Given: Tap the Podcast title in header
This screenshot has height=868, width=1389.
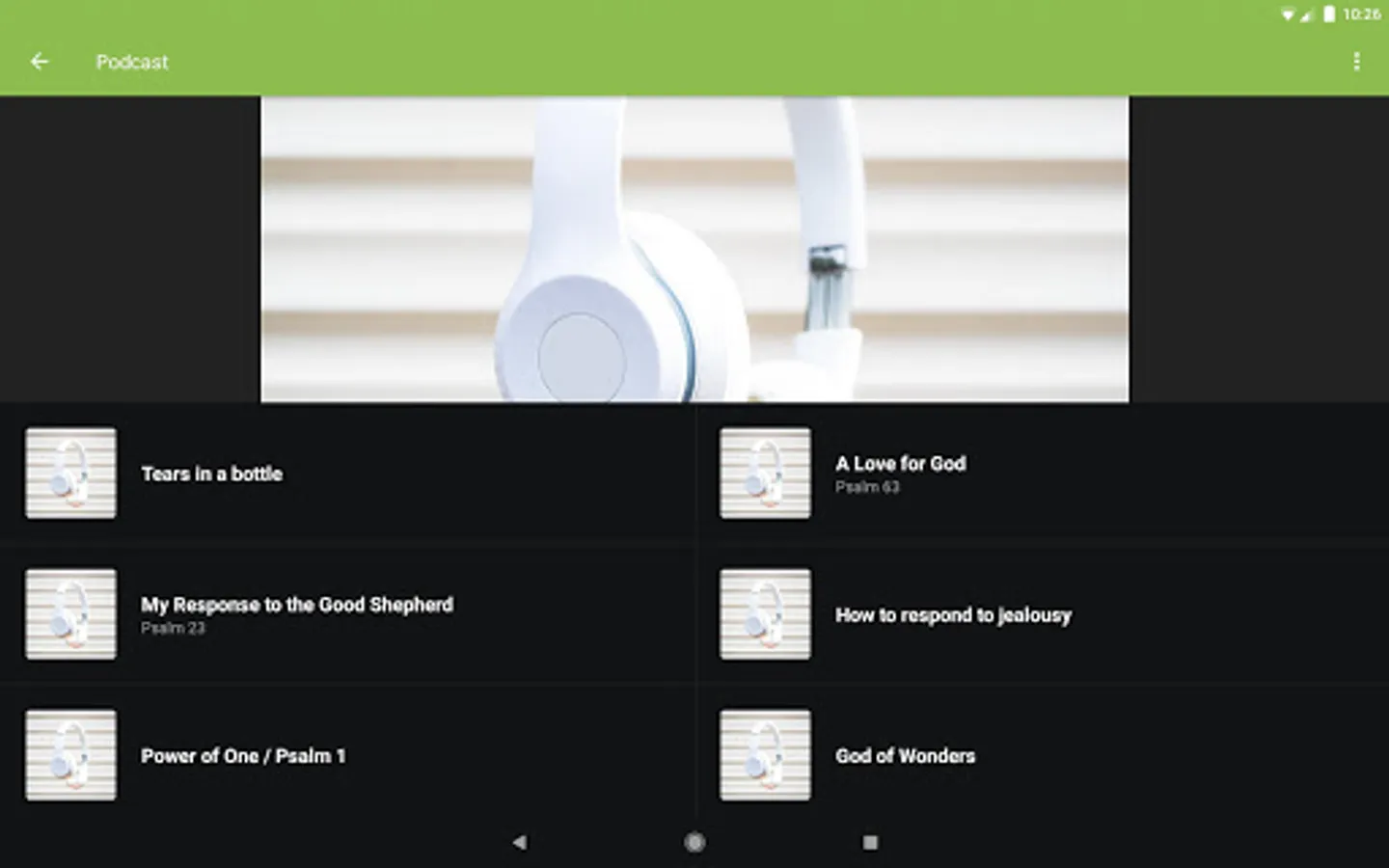Looking at the screenshot, I should click(132, 62).
